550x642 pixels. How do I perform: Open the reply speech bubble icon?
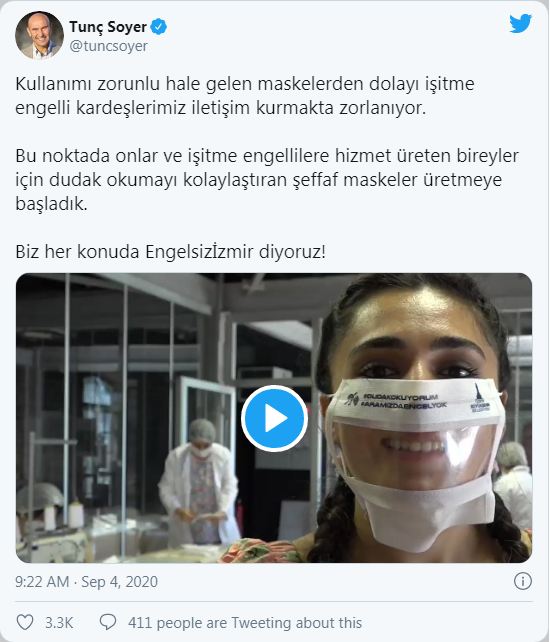pos(108,622)
